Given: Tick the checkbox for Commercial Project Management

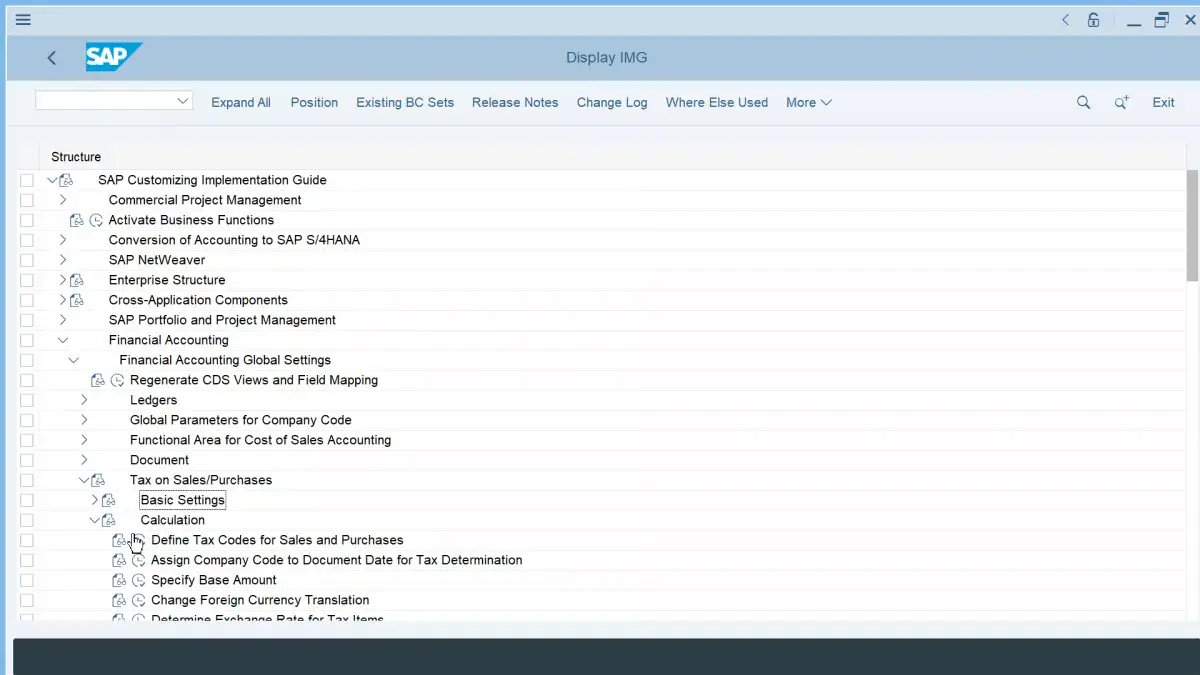Looking at the screenshot, I should coord(27,200).
